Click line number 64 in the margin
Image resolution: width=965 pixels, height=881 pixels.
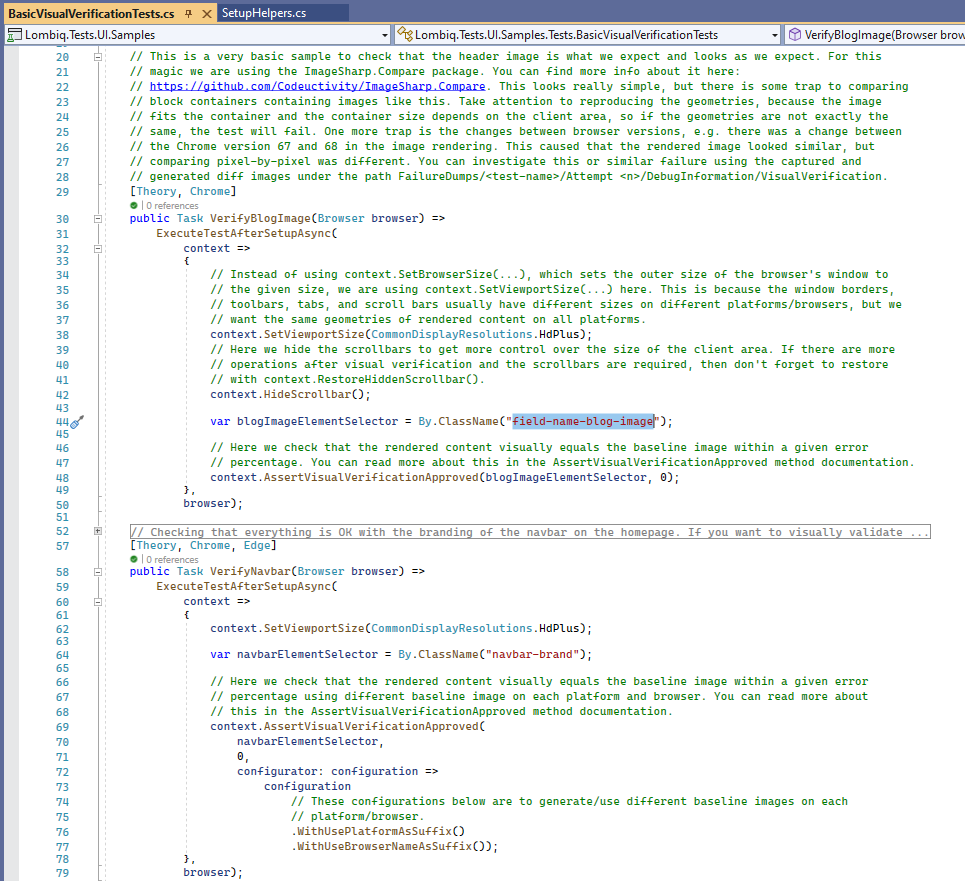pos(62,655)
